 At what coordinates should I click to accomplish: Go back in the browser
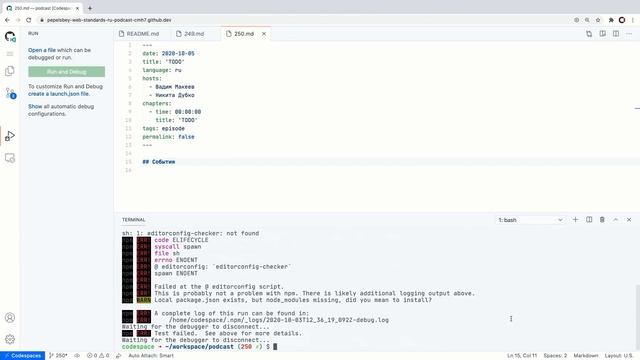[x=7, y=20]
